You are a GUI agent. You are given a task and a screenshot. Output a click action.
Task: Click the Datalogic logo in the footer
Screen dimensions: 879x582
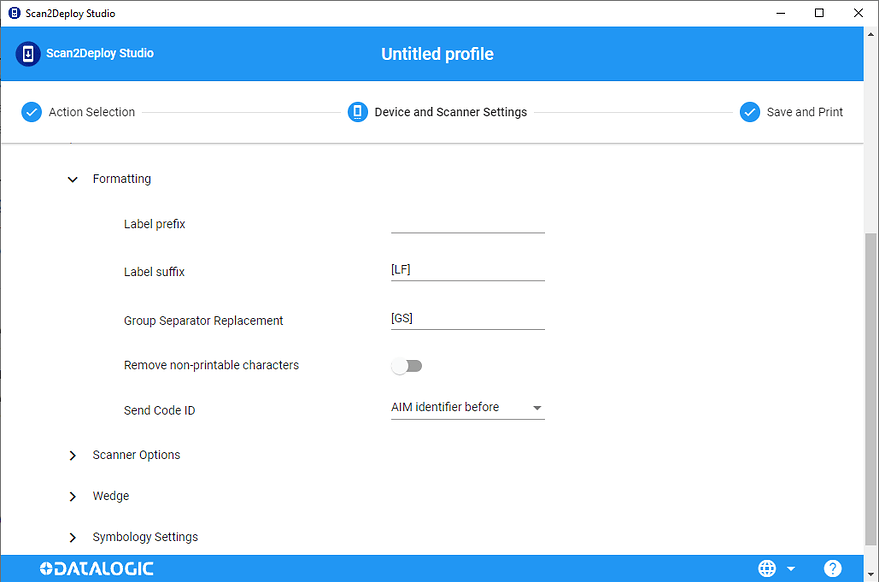point(95,568)
